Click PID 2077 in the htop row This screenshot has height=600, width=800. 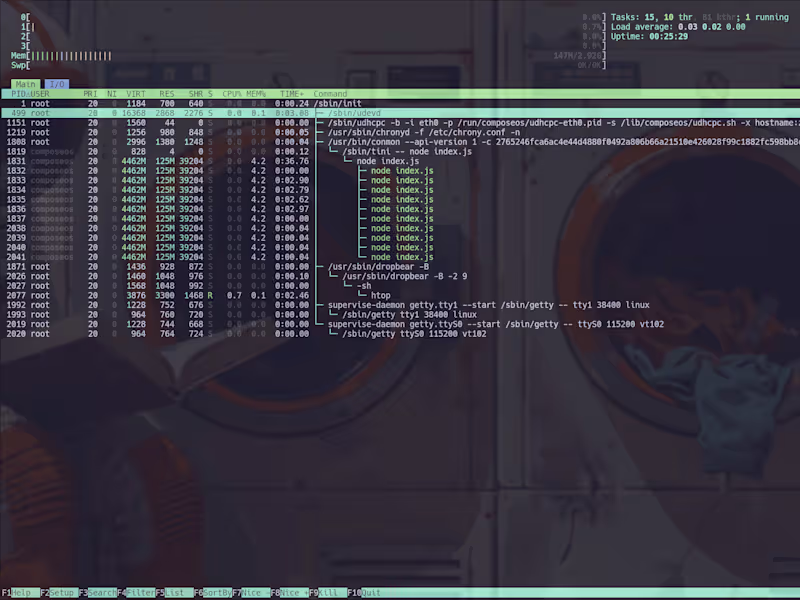pyautogui.click(x=16, y=295)
